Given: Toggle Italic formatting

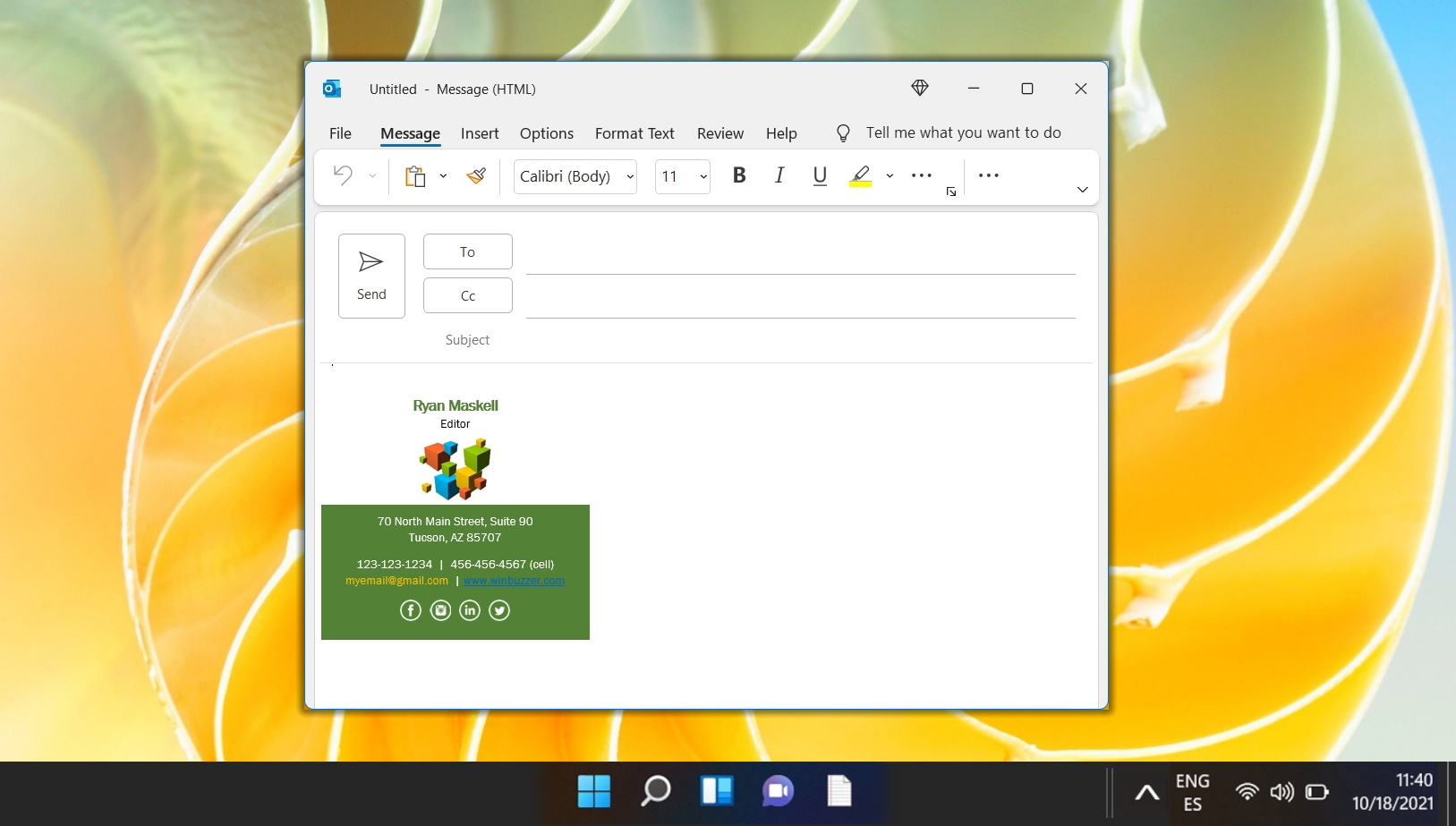Looking at the screenshot, I should click(x=779, y=175).
